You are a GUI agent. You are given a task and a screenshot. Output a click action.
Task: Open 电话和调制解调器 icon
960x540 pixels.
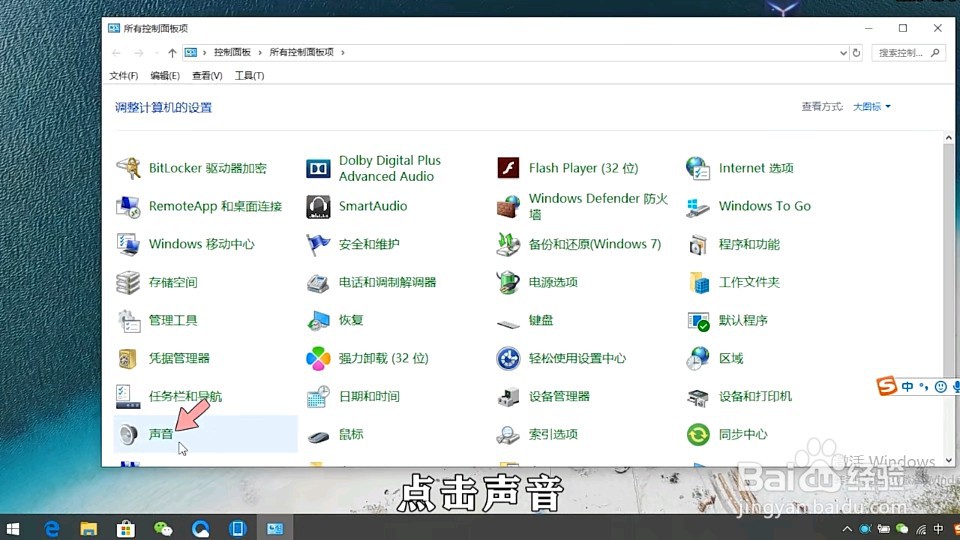tap(318, 283)
